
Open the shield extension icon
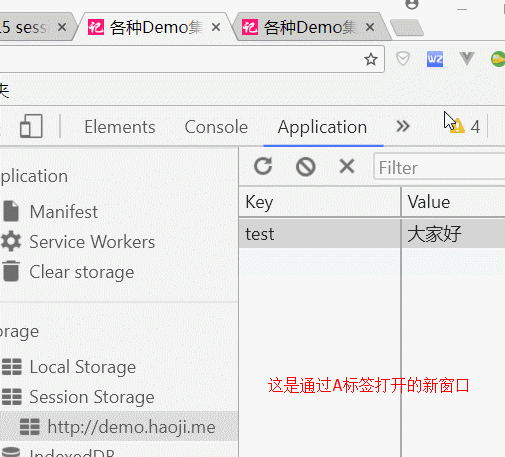(403, 59)
